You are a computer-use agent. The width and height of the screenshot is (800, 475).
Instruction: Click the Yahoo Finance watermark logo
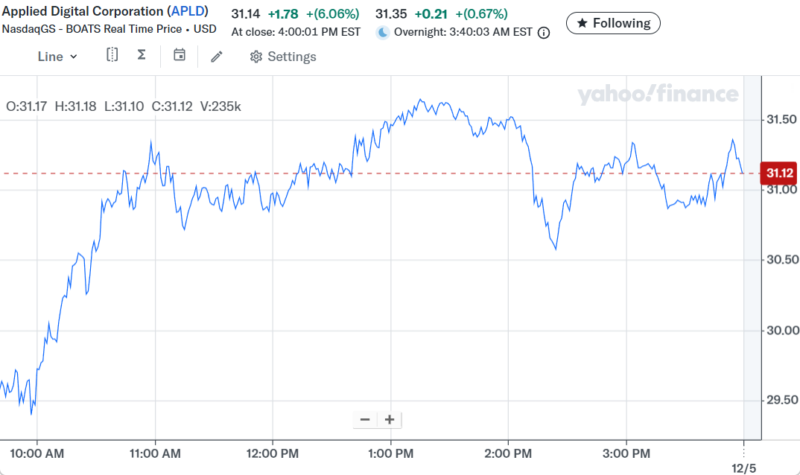point(657,95)
